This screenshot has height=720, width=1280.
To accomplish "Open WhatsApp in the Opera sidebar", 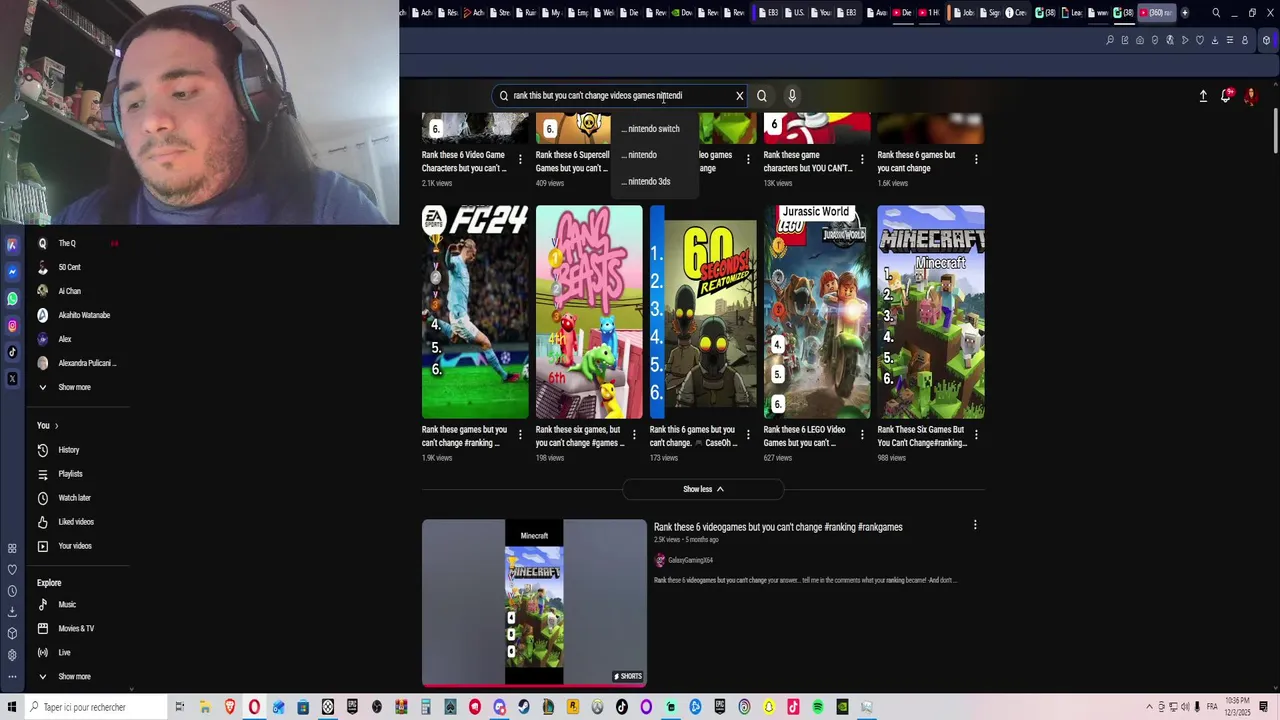I will click(12, 299).
